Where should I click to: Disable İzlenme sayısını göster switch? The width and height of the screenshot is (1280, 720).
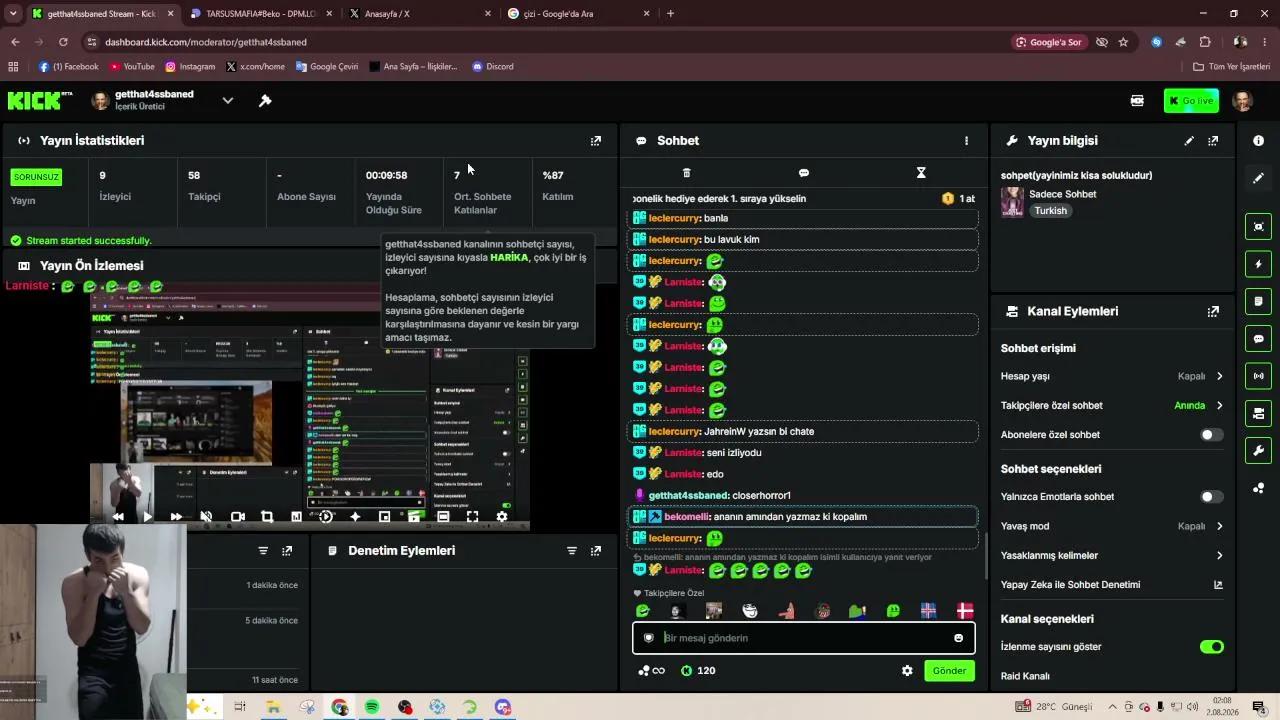(1211, 647)
